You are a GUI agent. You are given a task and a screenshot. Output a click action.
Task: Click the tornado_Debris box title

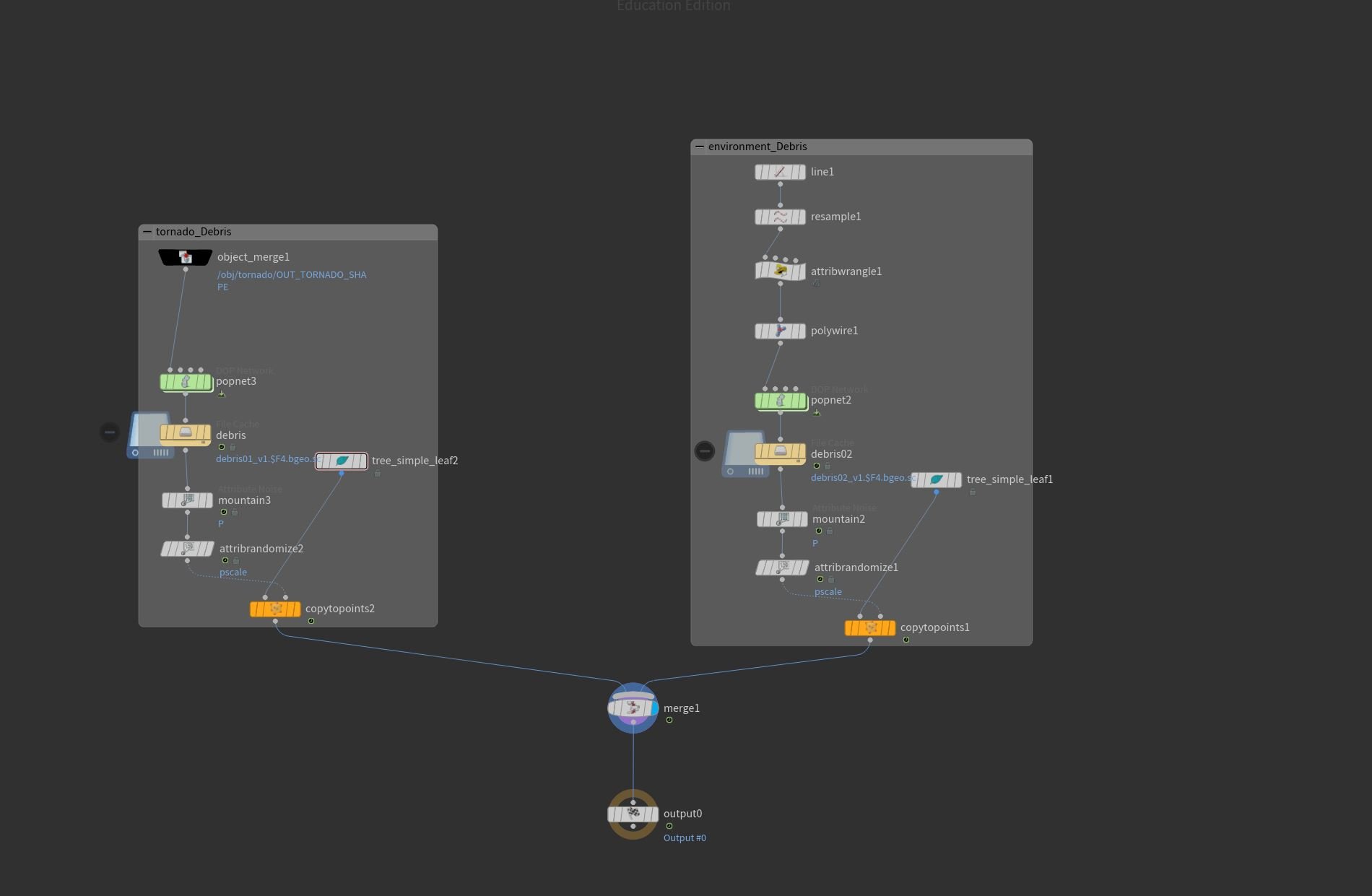tap(194, 232)
